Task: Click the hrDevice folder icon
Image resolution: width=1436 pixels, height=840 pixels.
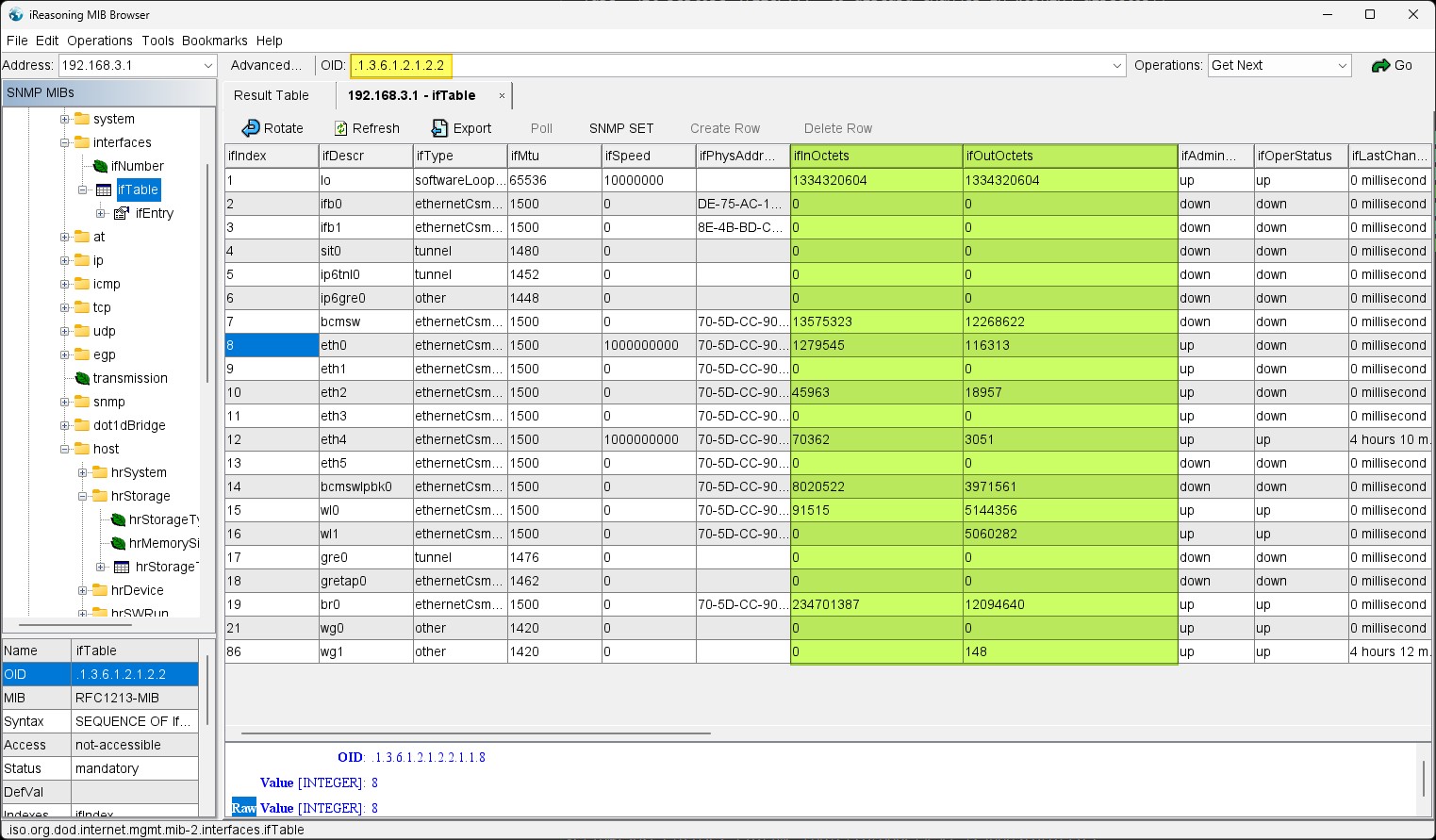Action: [100, 590]
